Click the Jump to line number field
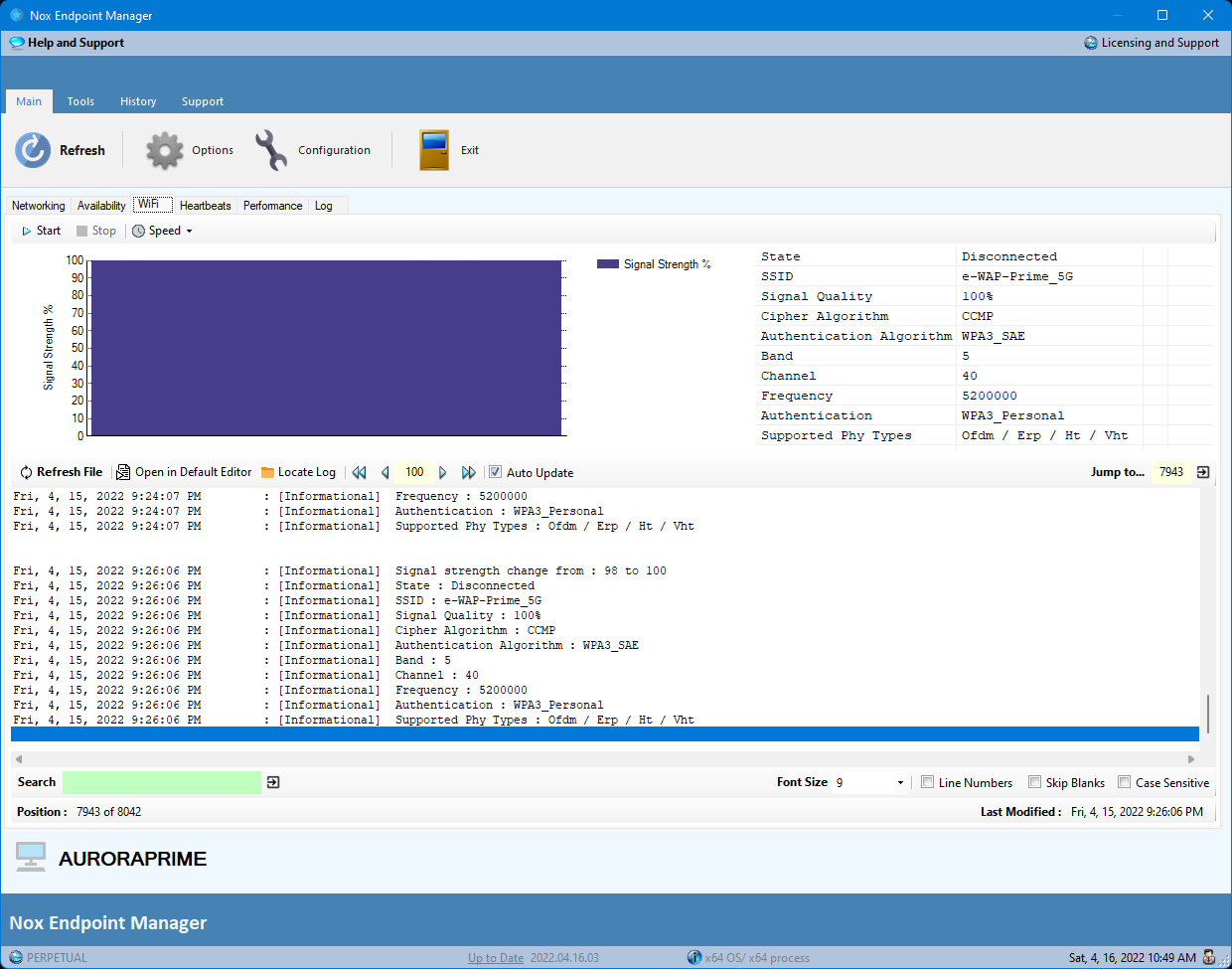This screenshot has width=1232, height=969. [1171, 472]
